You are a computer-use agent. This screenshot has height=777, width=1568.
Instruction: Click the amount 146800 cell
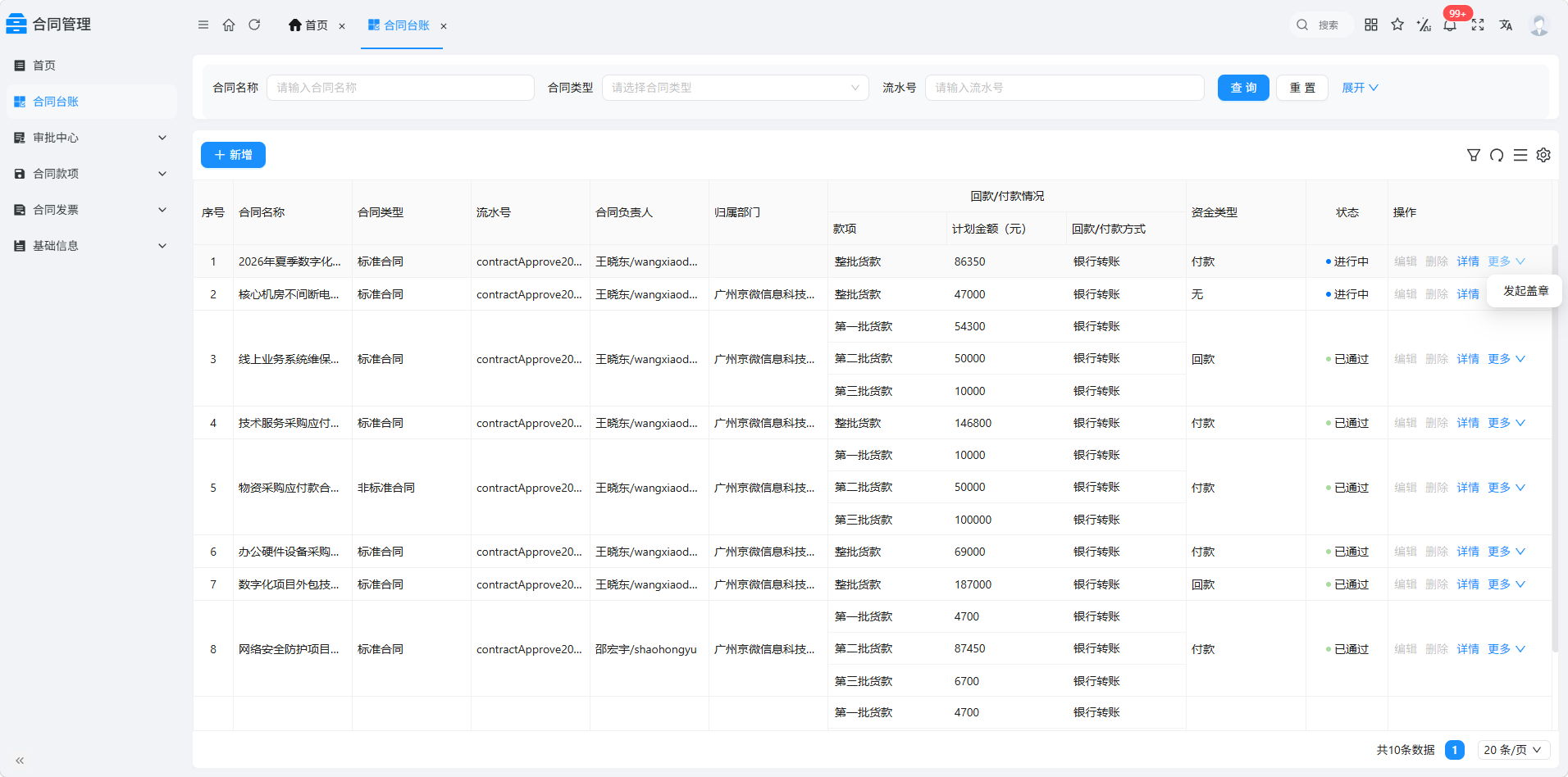coord(973,423)
